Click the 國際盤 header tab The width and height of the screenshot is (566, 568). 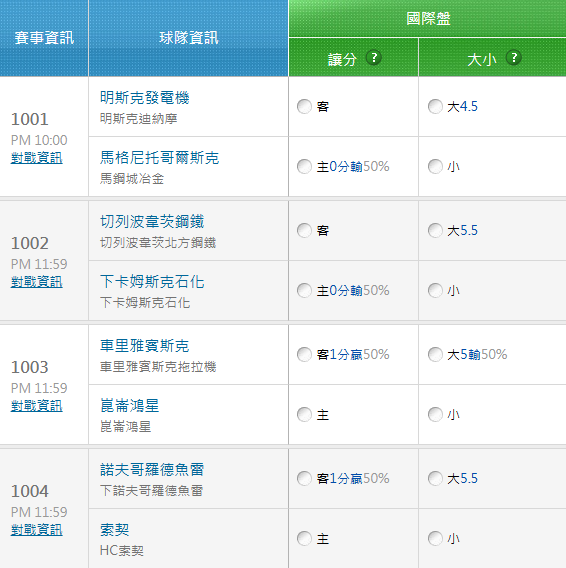[428, 18]
